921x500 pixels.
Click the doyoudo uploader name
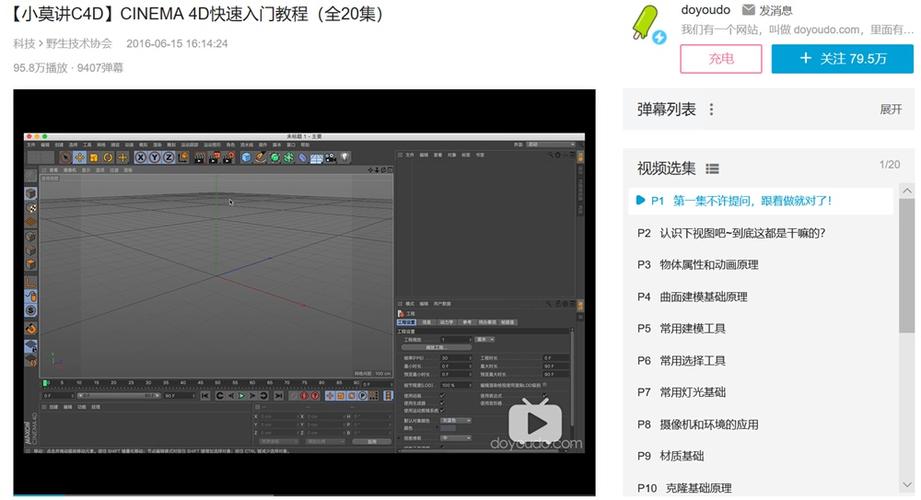tap(705, 10)
